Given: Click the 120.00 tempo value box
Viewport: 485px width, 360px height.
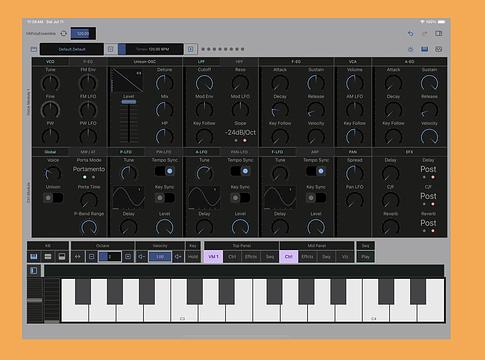Looking at the screenshot, I should 83,34.
